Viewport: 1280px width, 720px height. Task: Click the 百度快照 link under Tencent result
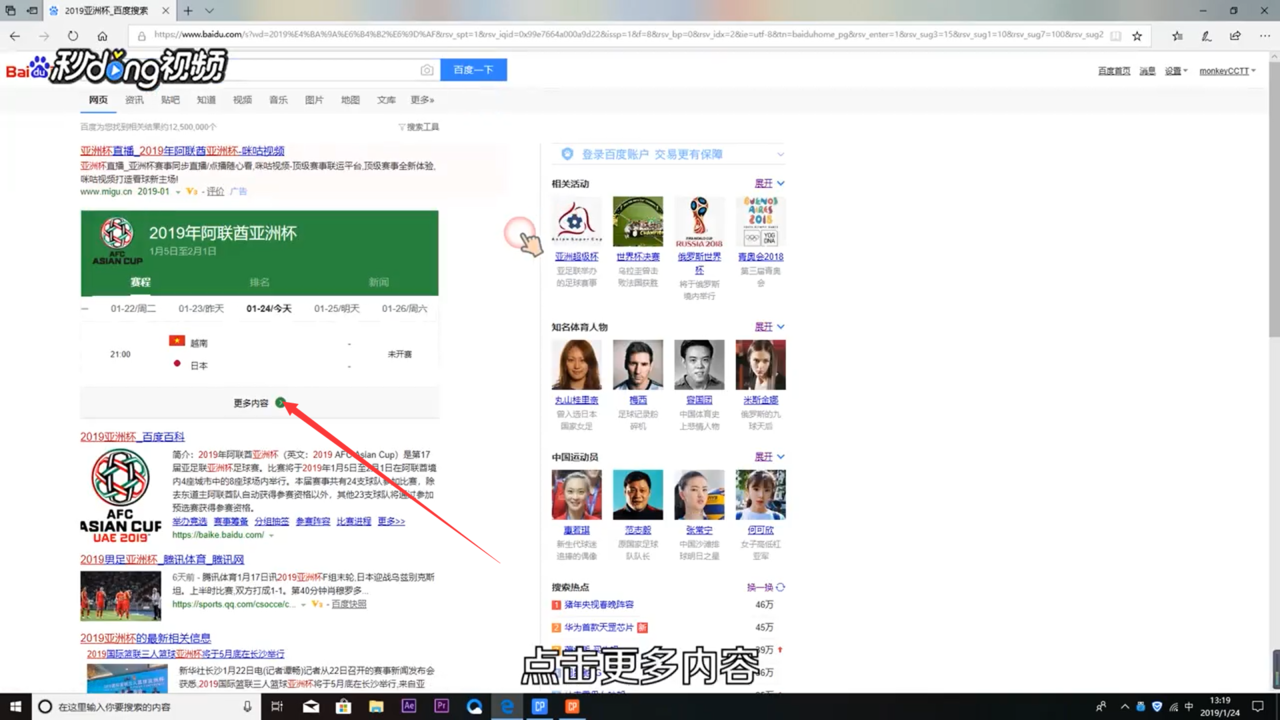tap(349, 605)
